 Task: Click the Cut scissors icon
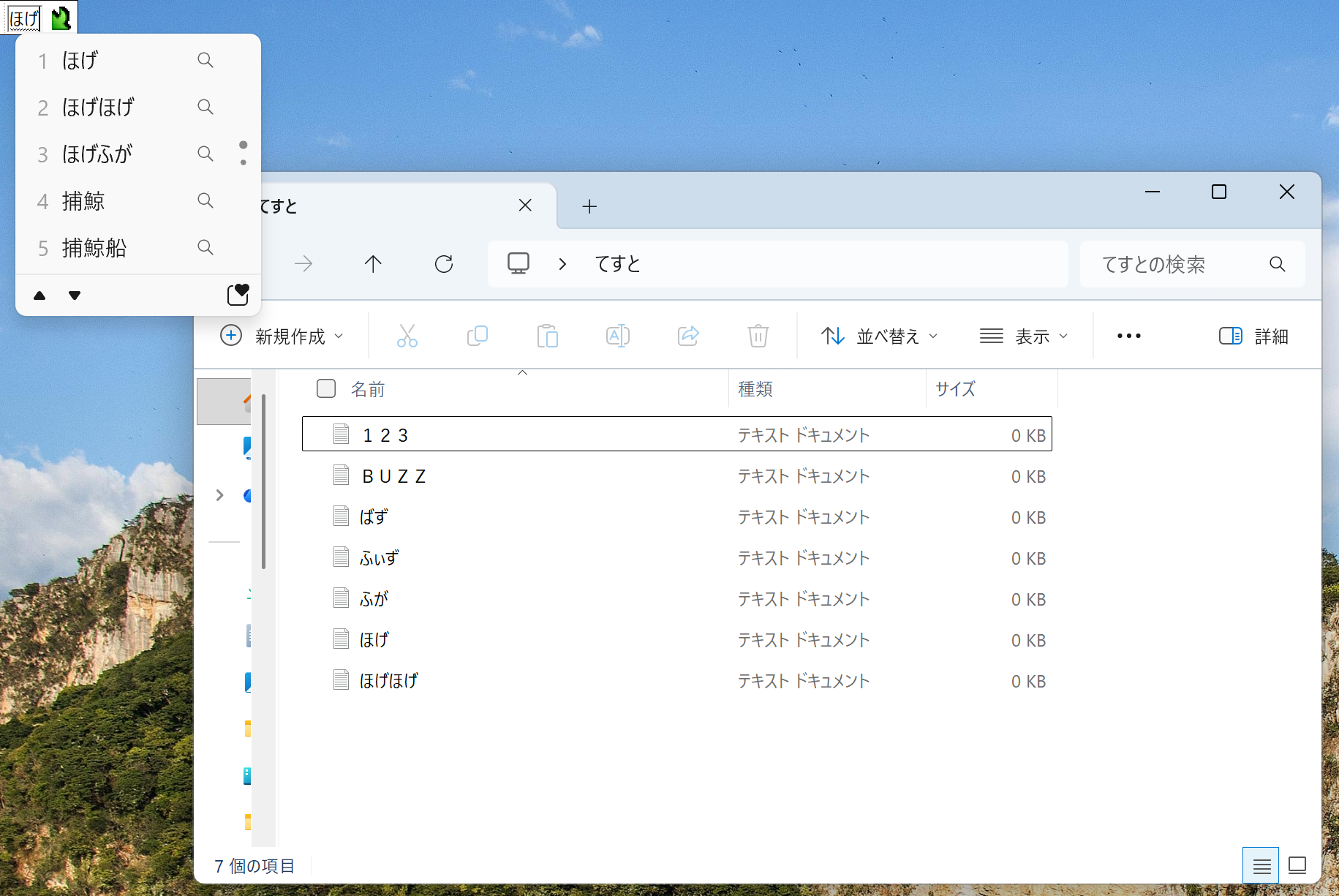(407, 336)
